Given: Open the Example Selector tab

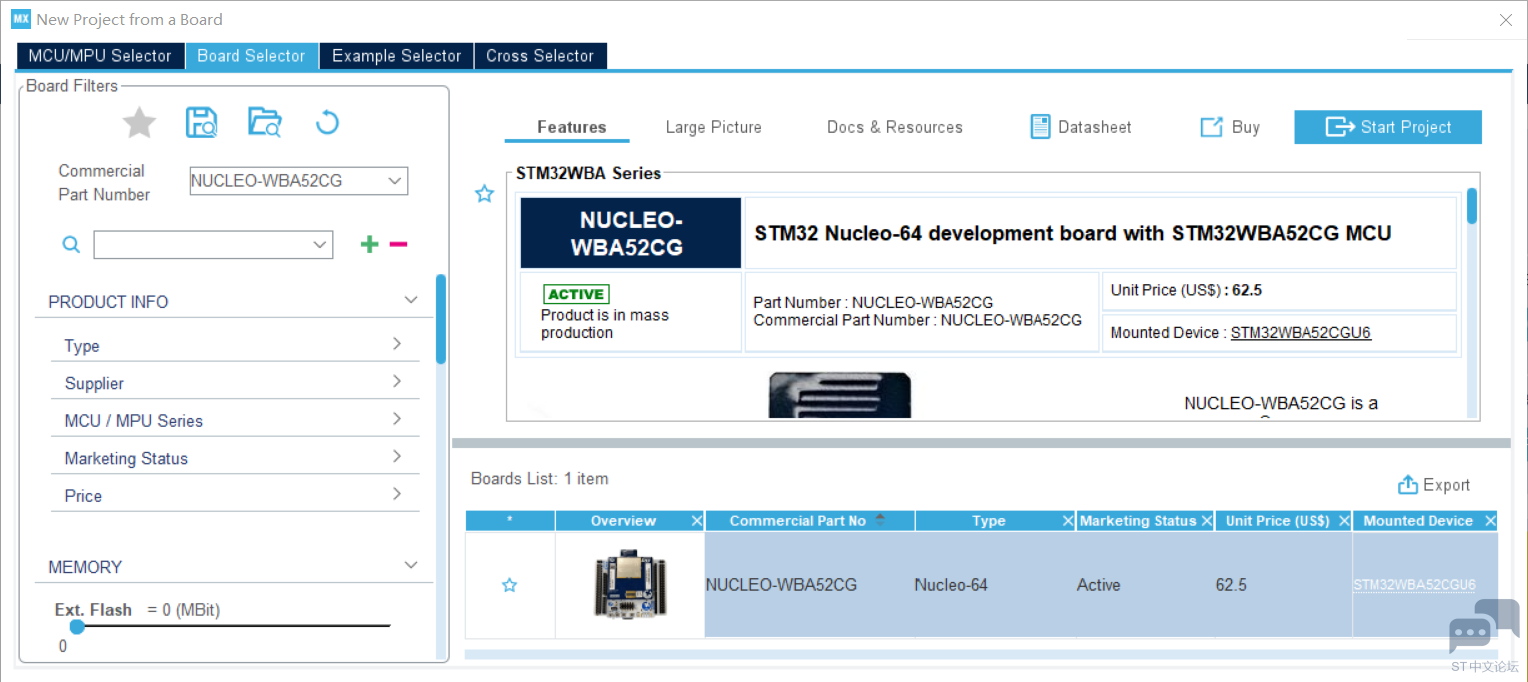Looking at the screenshot, I should pos(396,56).
